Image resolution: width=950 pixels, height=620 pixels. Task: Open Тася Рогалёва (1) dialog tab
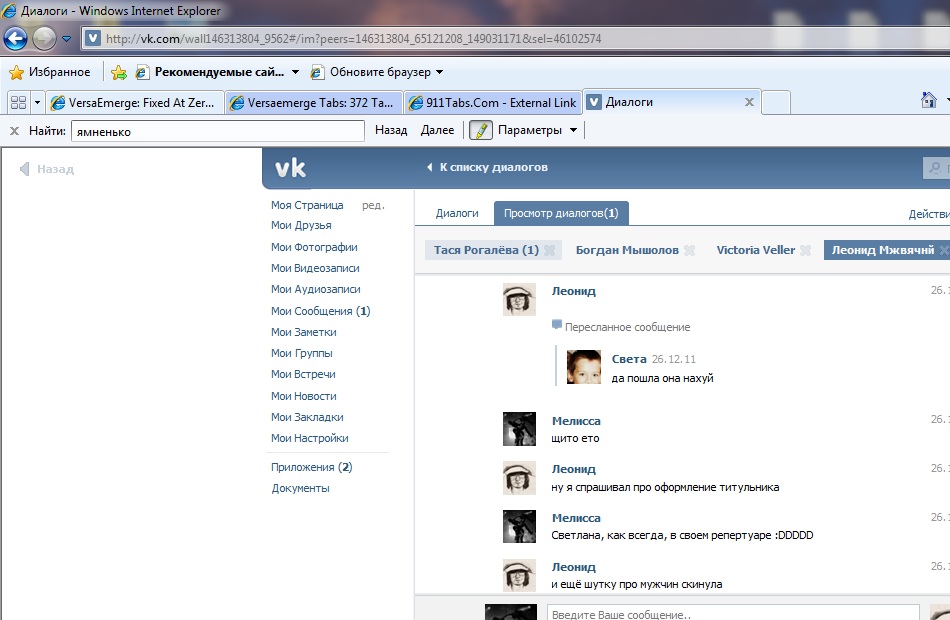(486, 250)
